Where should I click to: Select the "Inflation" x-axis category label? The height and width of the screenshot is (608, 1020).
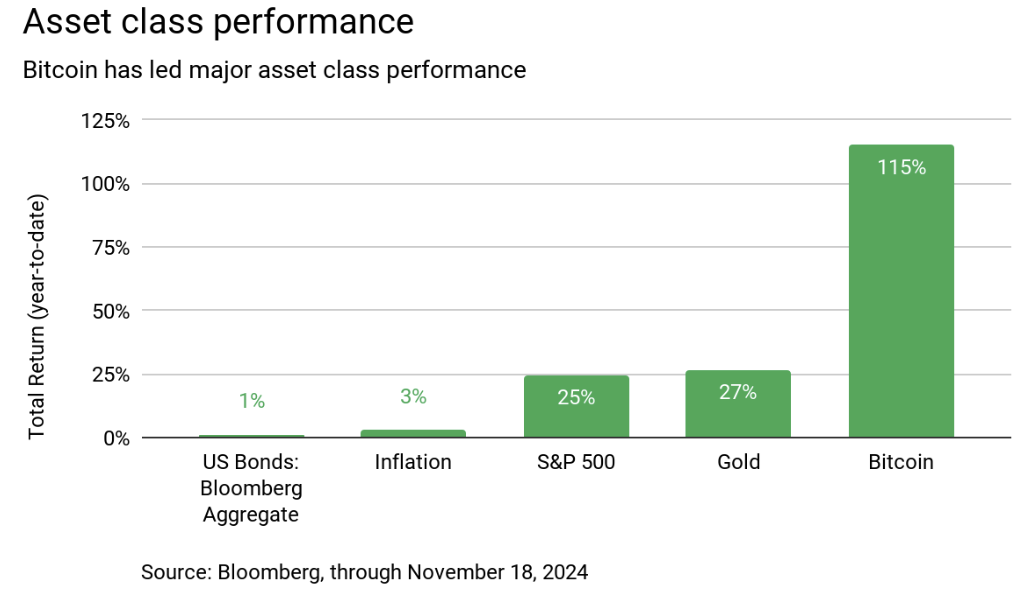[413, 463]
